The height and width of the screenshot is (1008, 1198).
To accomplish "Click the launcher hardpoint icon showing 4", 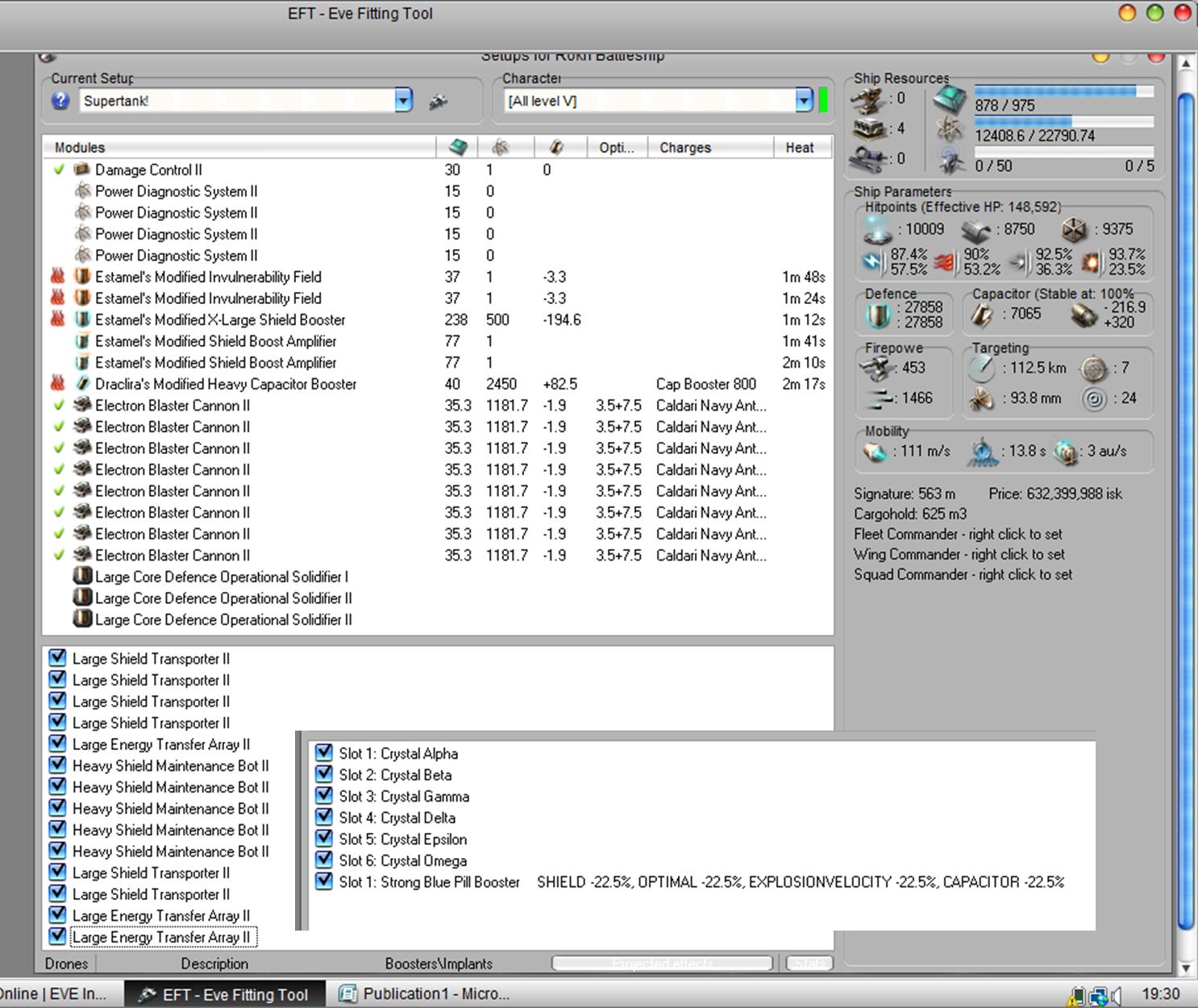I will tap(870, 129).
